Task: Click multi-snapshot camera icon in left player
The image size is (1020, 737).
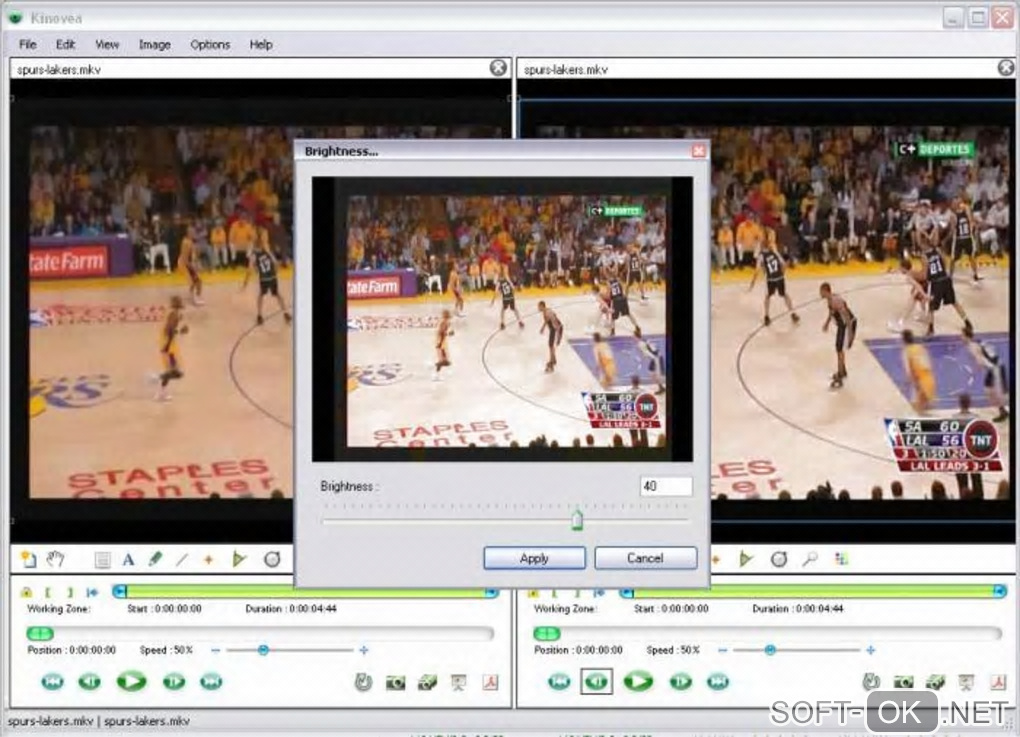Action: [x=427, y=682]
